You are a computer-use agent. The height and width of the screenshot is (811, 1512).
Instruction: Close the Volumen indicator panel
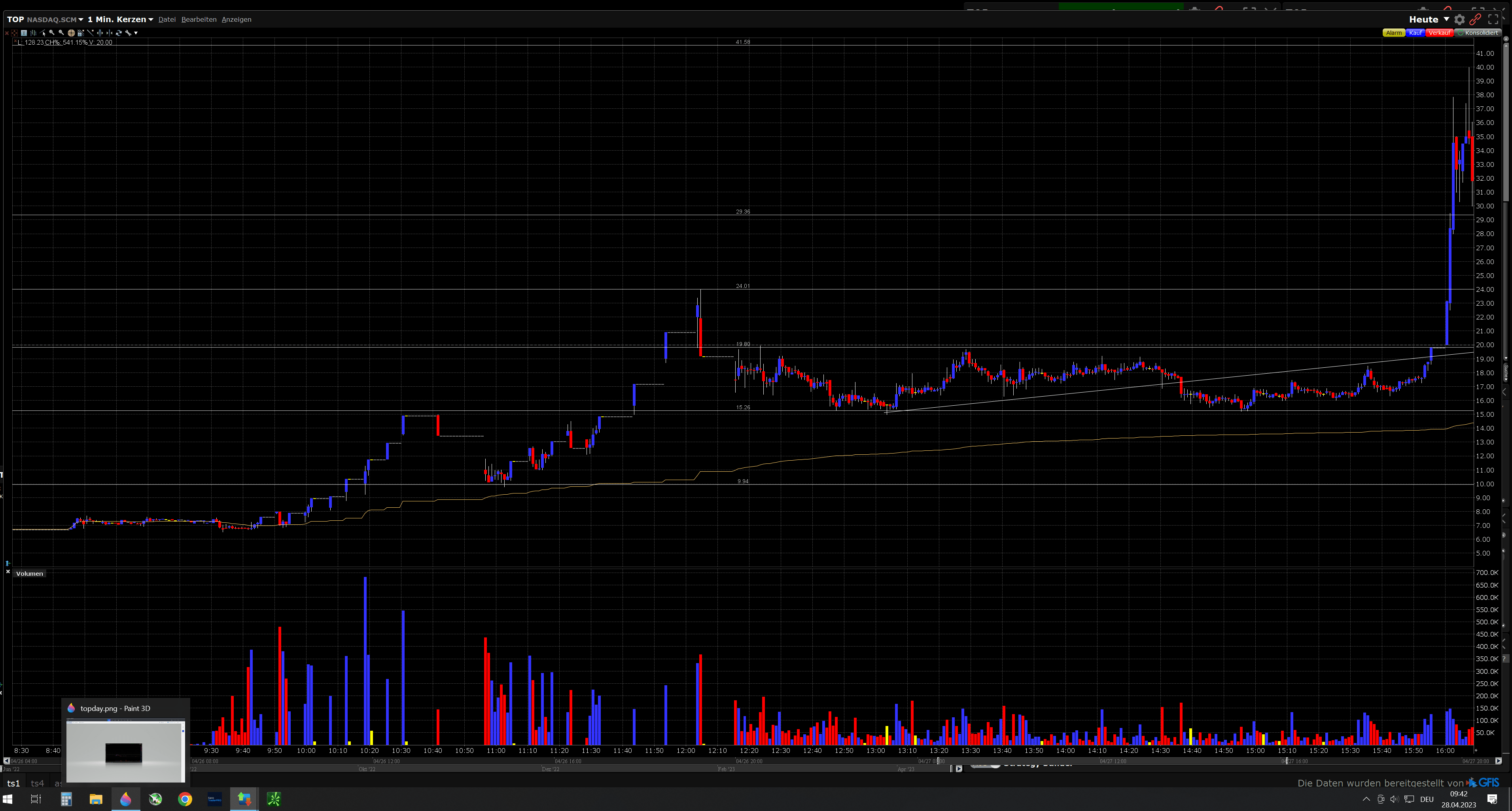coord(8,571)
